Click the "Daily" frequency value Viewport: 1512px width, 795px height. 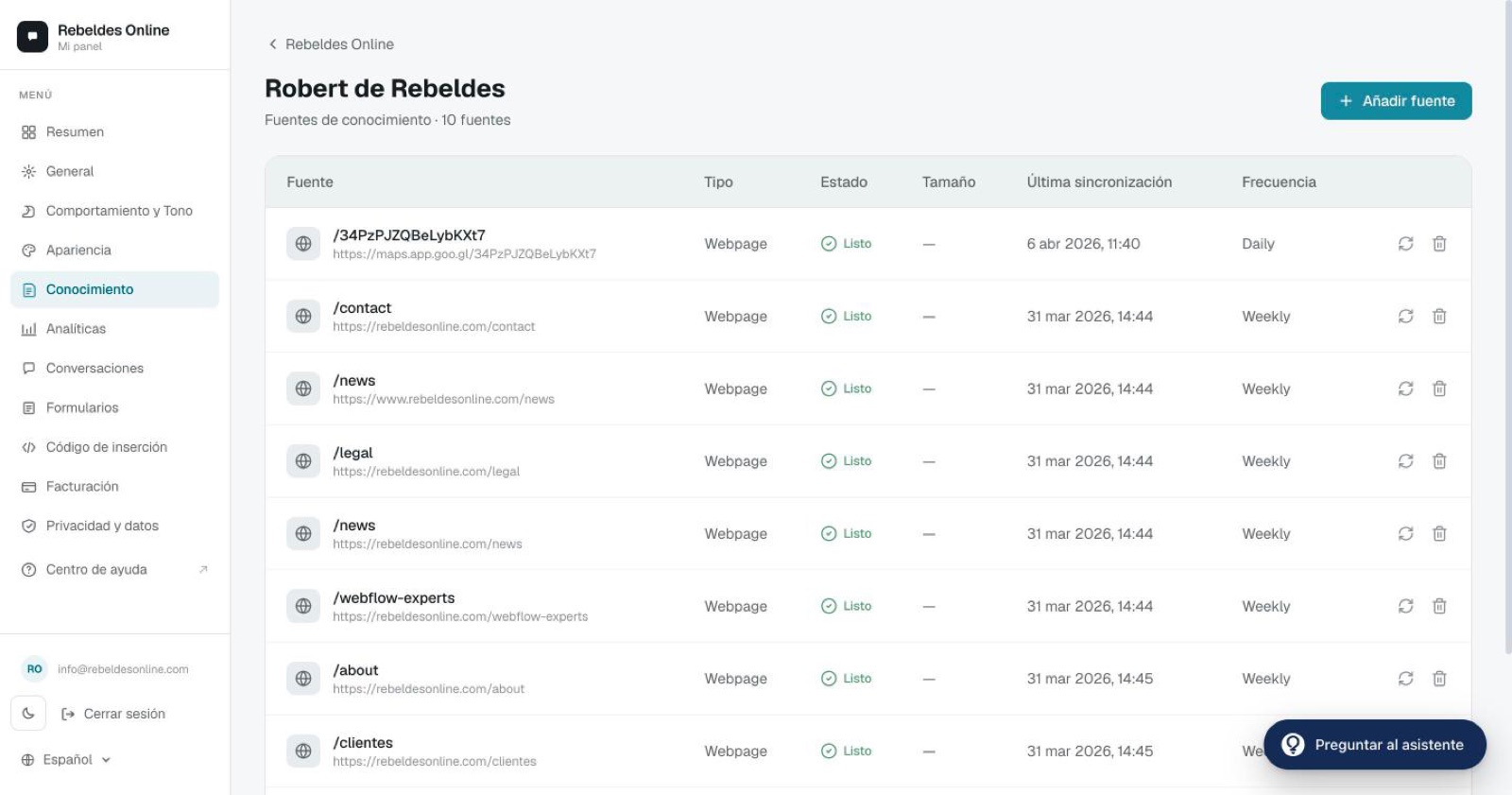coord(1258,244)
